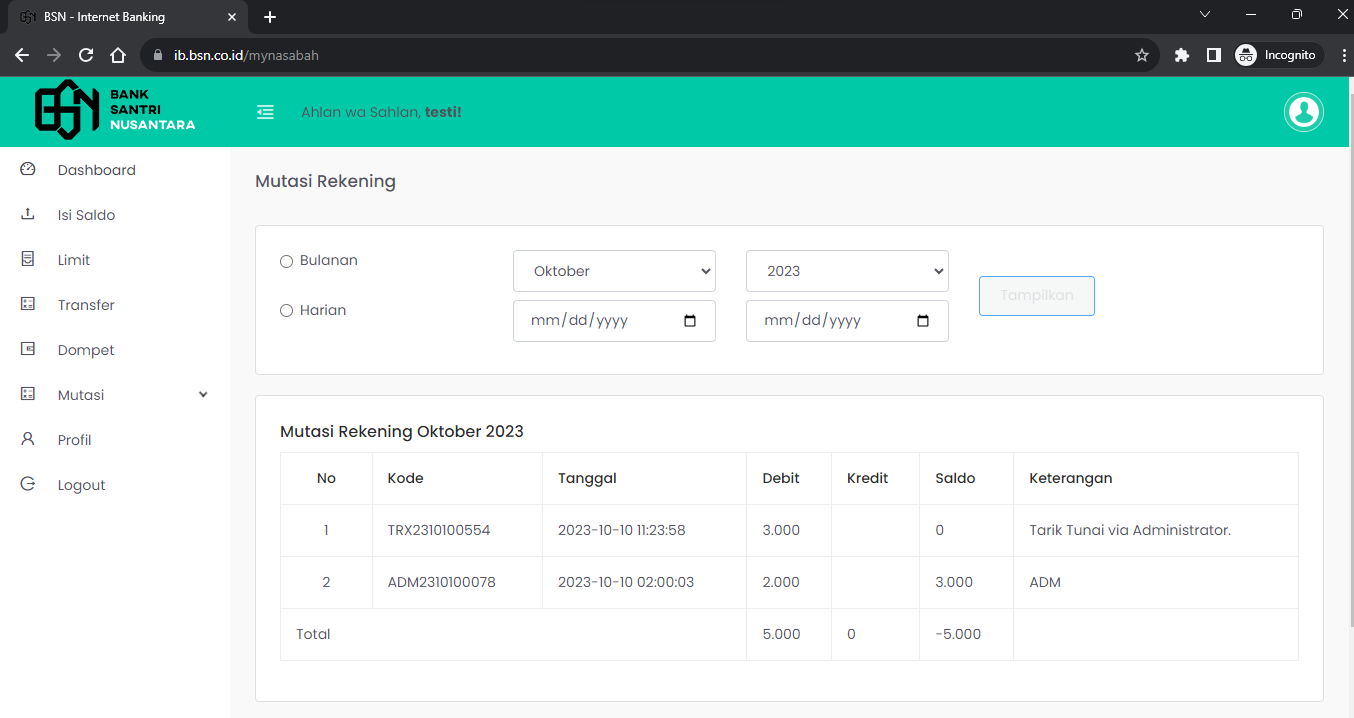Image resolution: width=1354 pixels, height=718 pixels.
Task: Open the 2023 year dropdown
Action: tap(847, 271)
